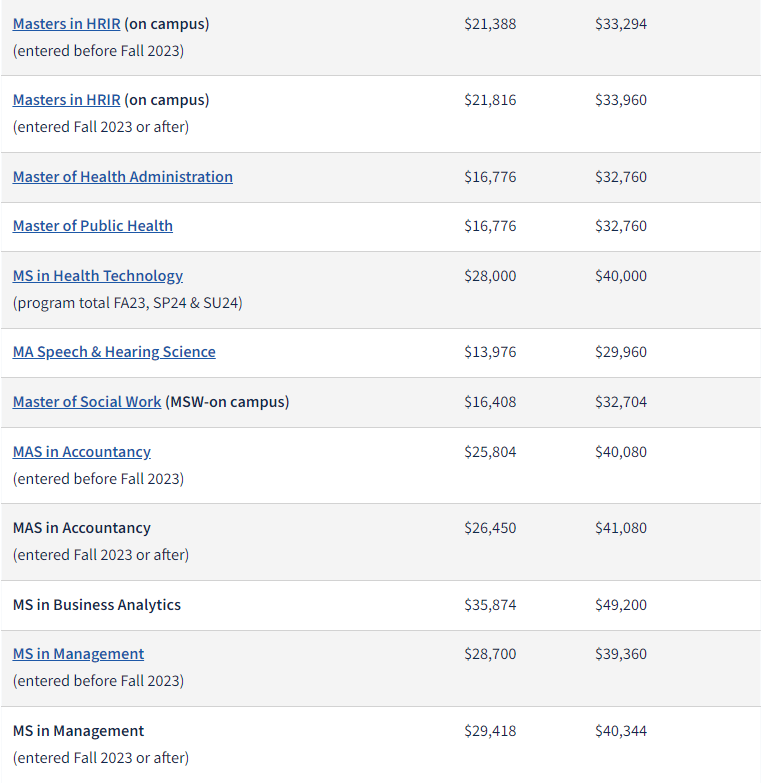Click $40,000 Health Technology tuition amount
The image size is (762, 783).
(x=621, y=276)
